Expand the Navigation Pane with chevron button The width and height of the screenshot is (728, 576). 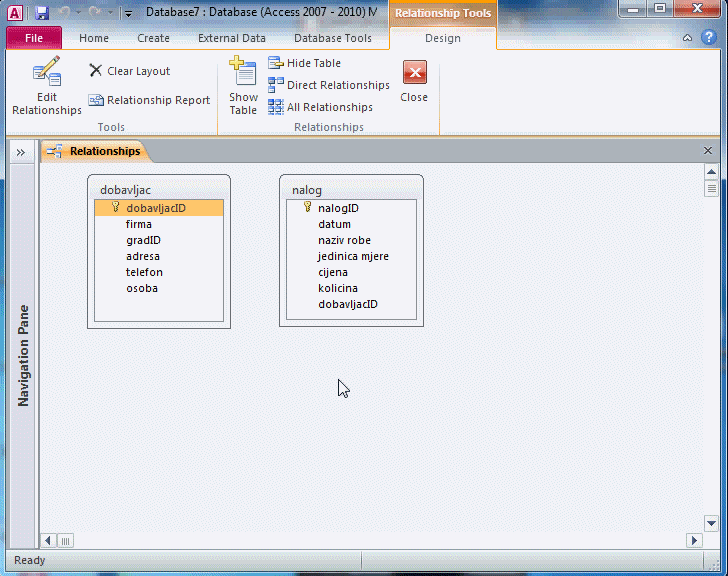pos(20,152)
